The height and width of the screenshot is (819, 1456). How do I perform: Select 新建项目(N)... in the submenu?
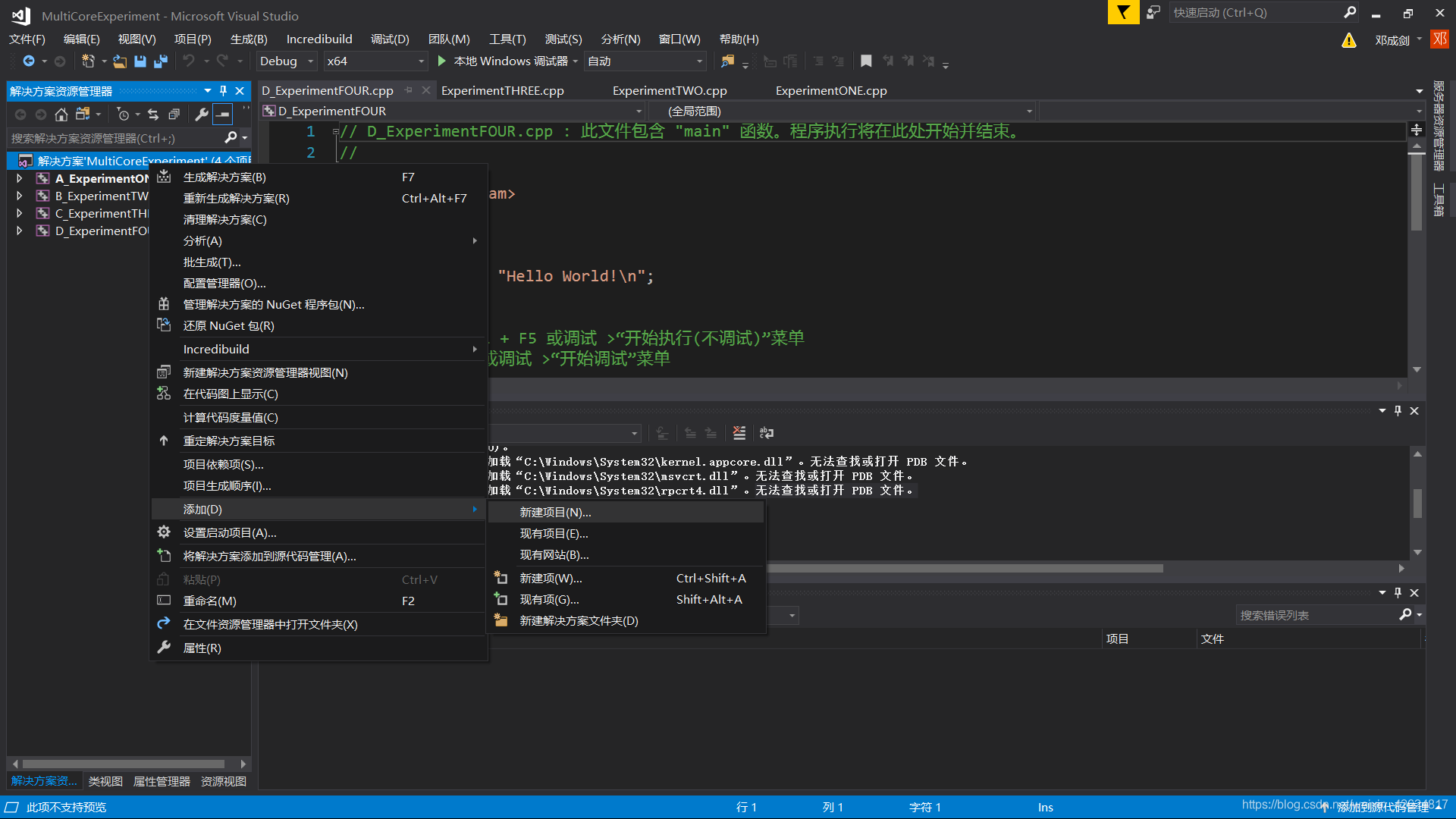tap(626, 513)
